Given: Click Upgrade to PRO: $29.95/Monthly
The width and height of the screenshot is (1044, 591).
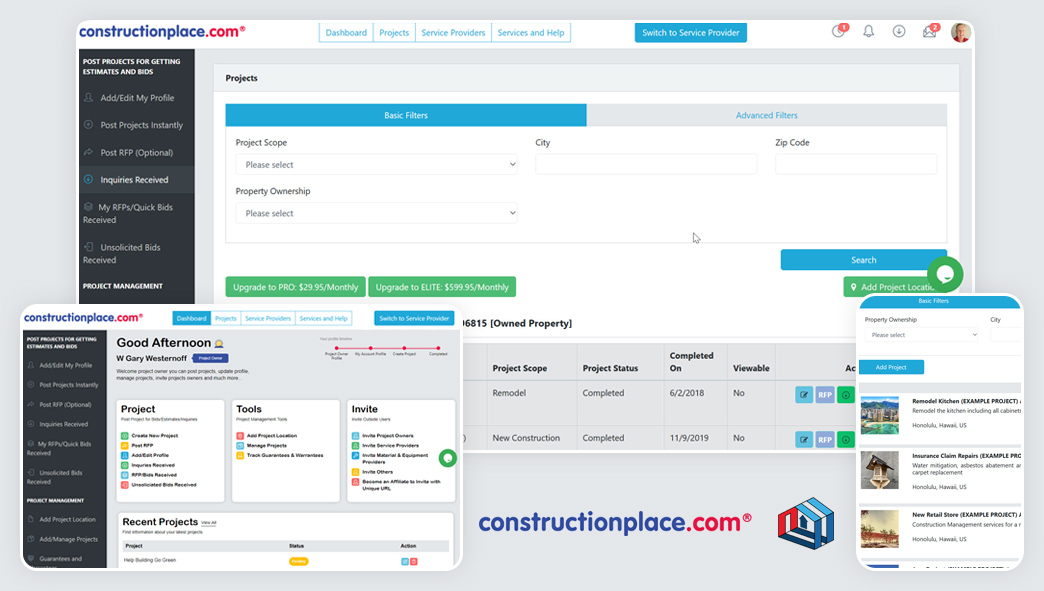Looking at the screenshot, I should [x=296, y=287].
